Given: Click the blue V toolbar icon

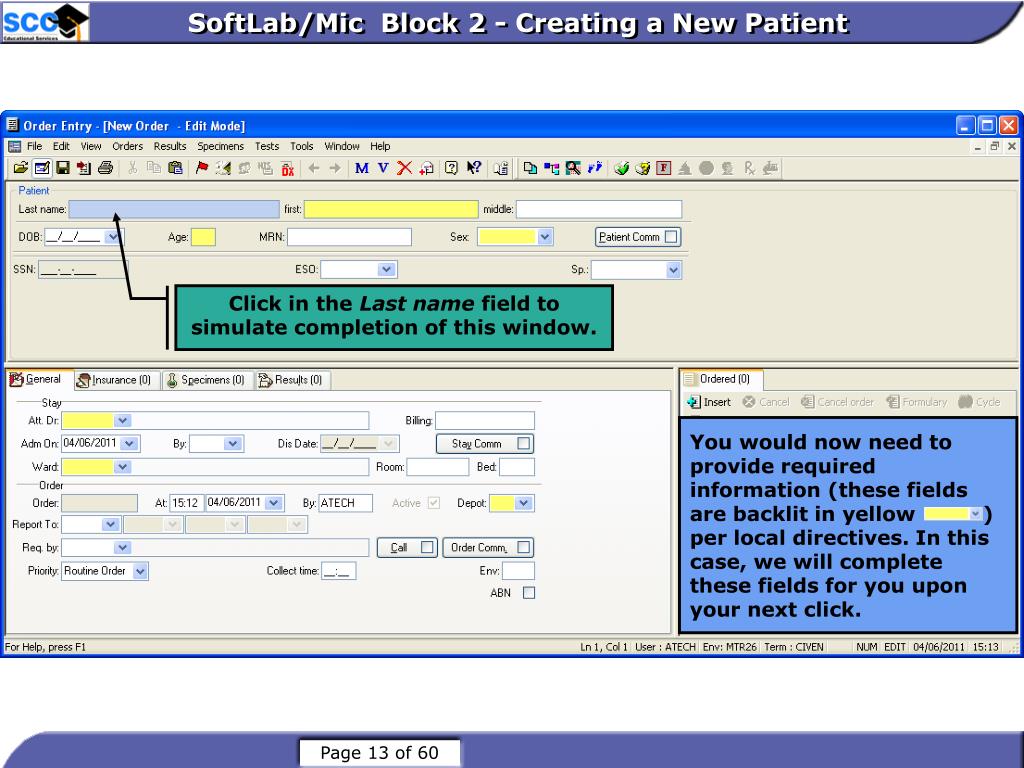Looking at the screenshot, I should [x=383, y=169].
